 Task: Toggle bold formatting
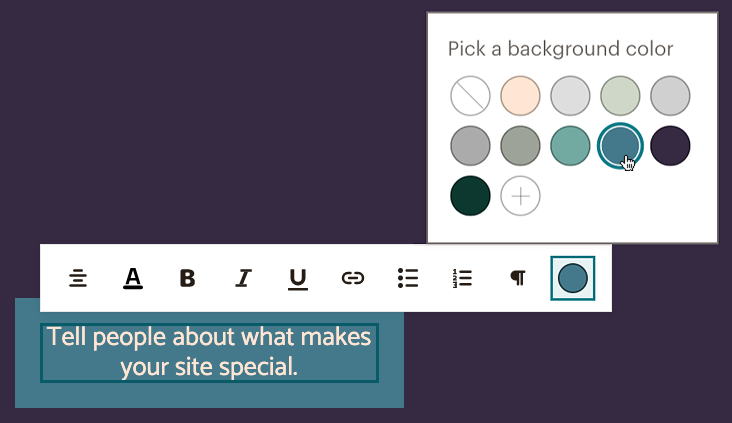tap(187, 278)
